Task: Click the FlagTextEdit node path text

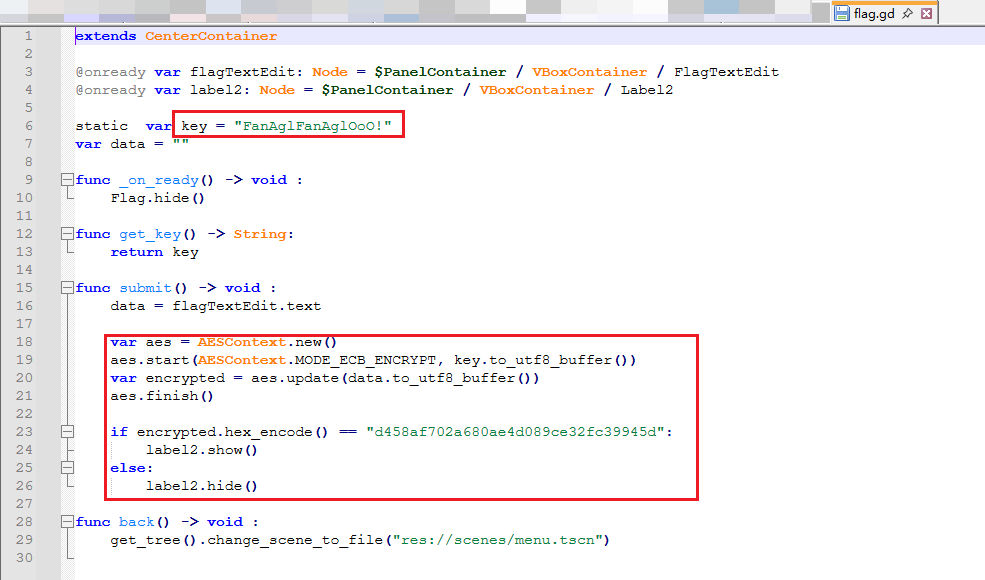Action: (x=726, y=72)
